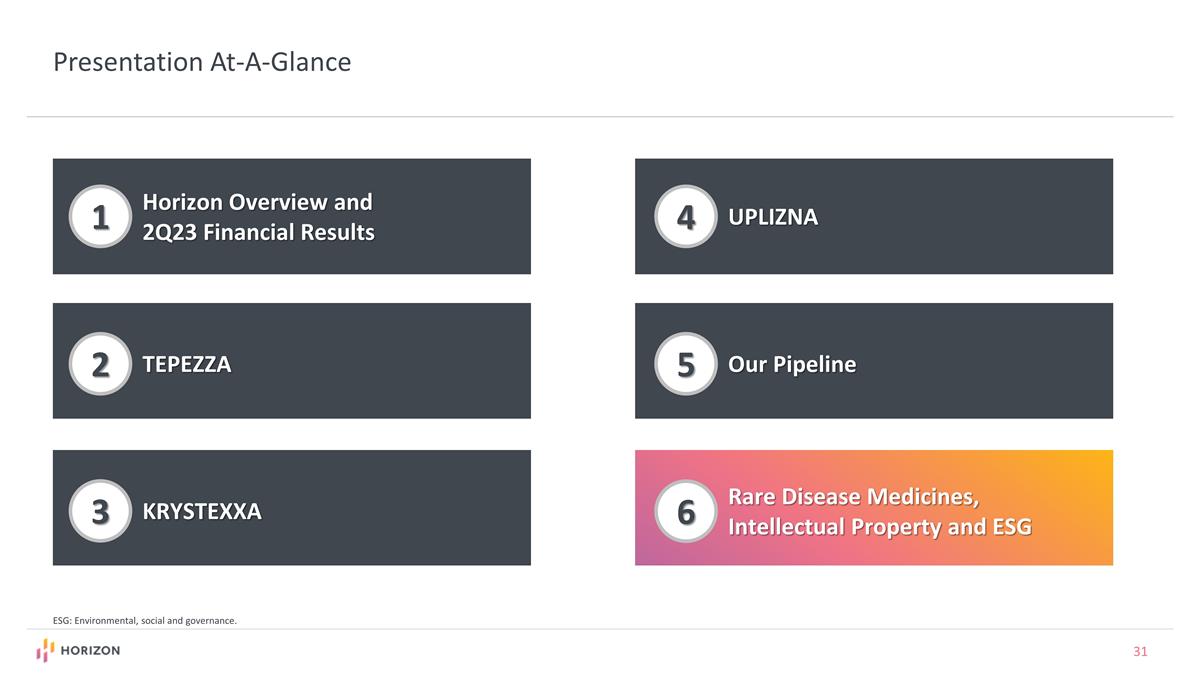Open the UPLIZNA section label
1200x675 pixels.
click(x=773, y=217)
